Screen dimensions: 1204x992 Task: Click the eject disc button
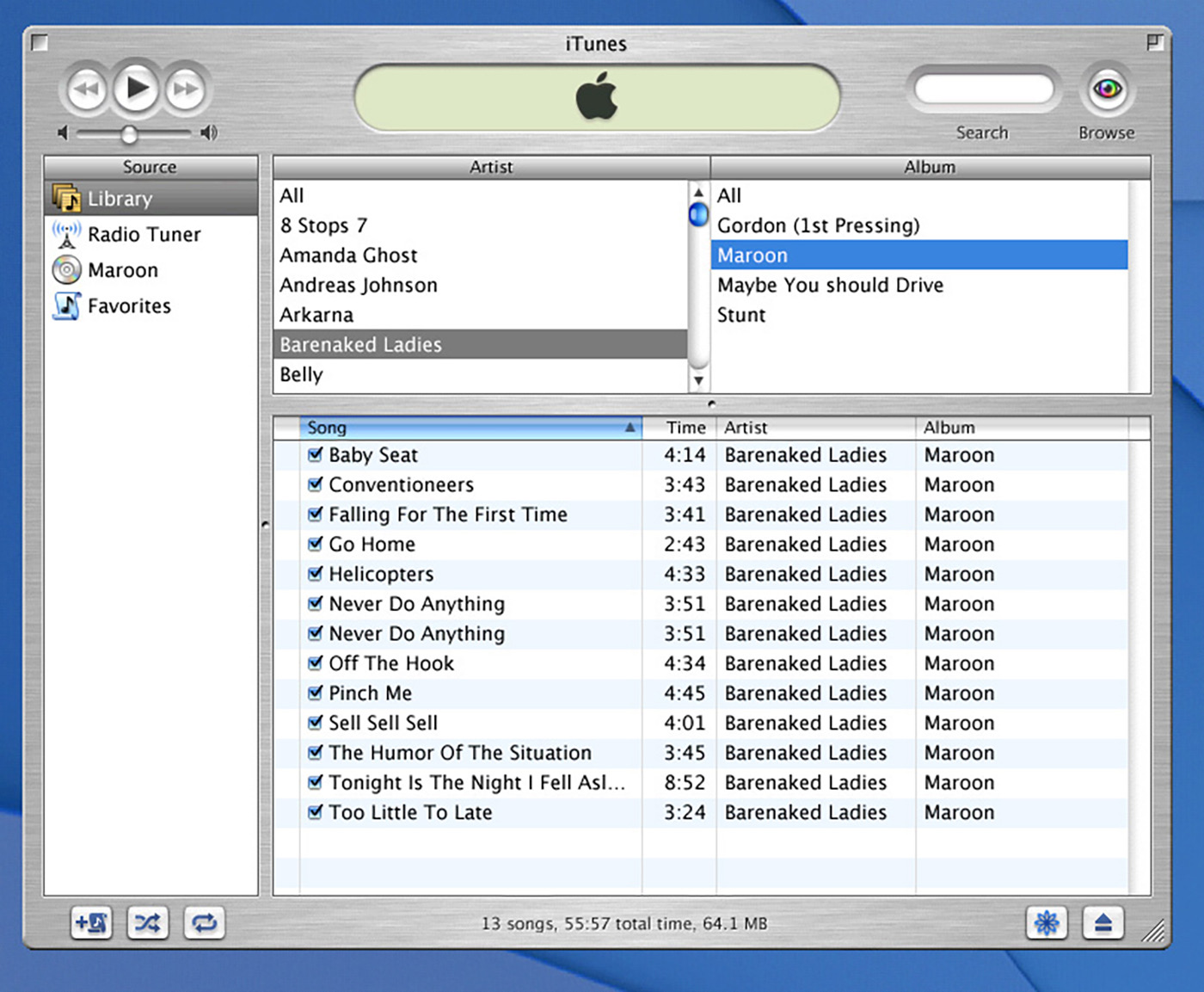click(1103, 923)
